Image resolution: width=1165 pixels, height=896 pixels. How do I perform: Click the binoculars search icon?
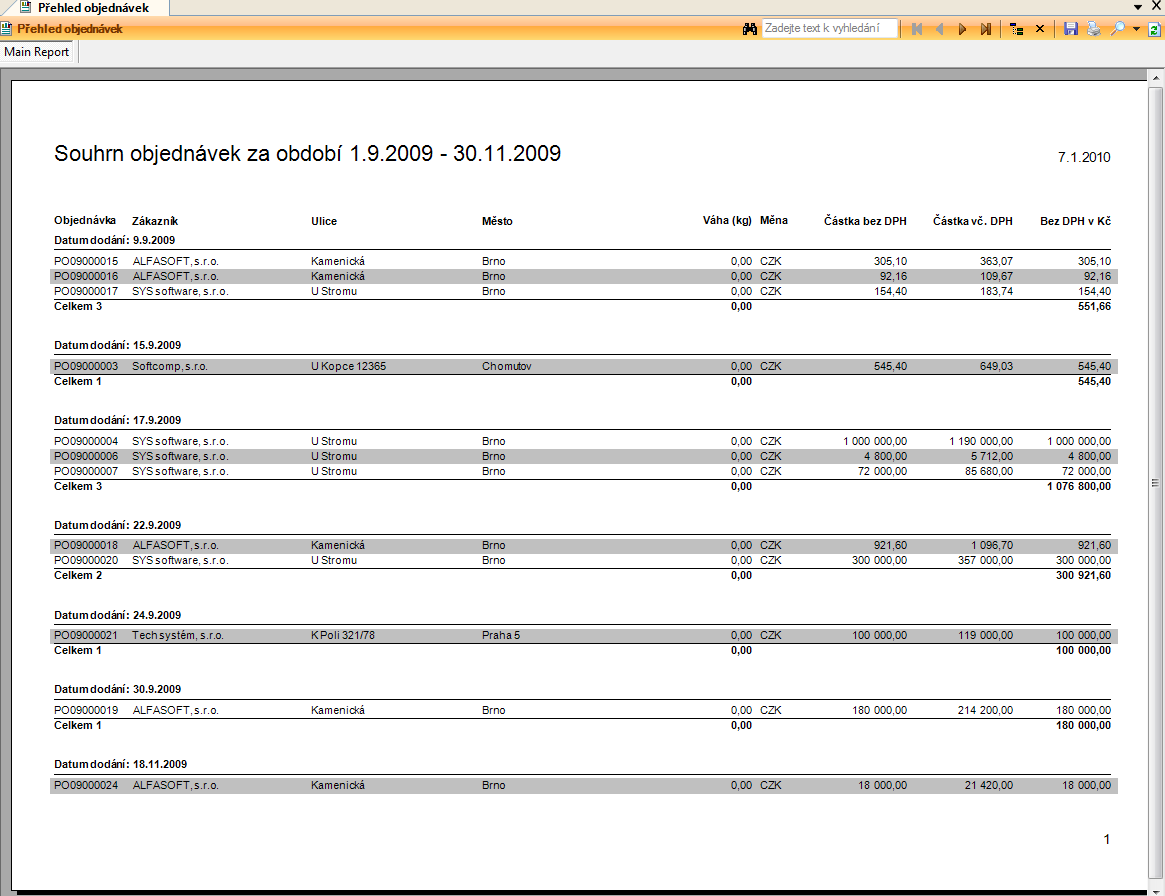(x=750, y=29)
